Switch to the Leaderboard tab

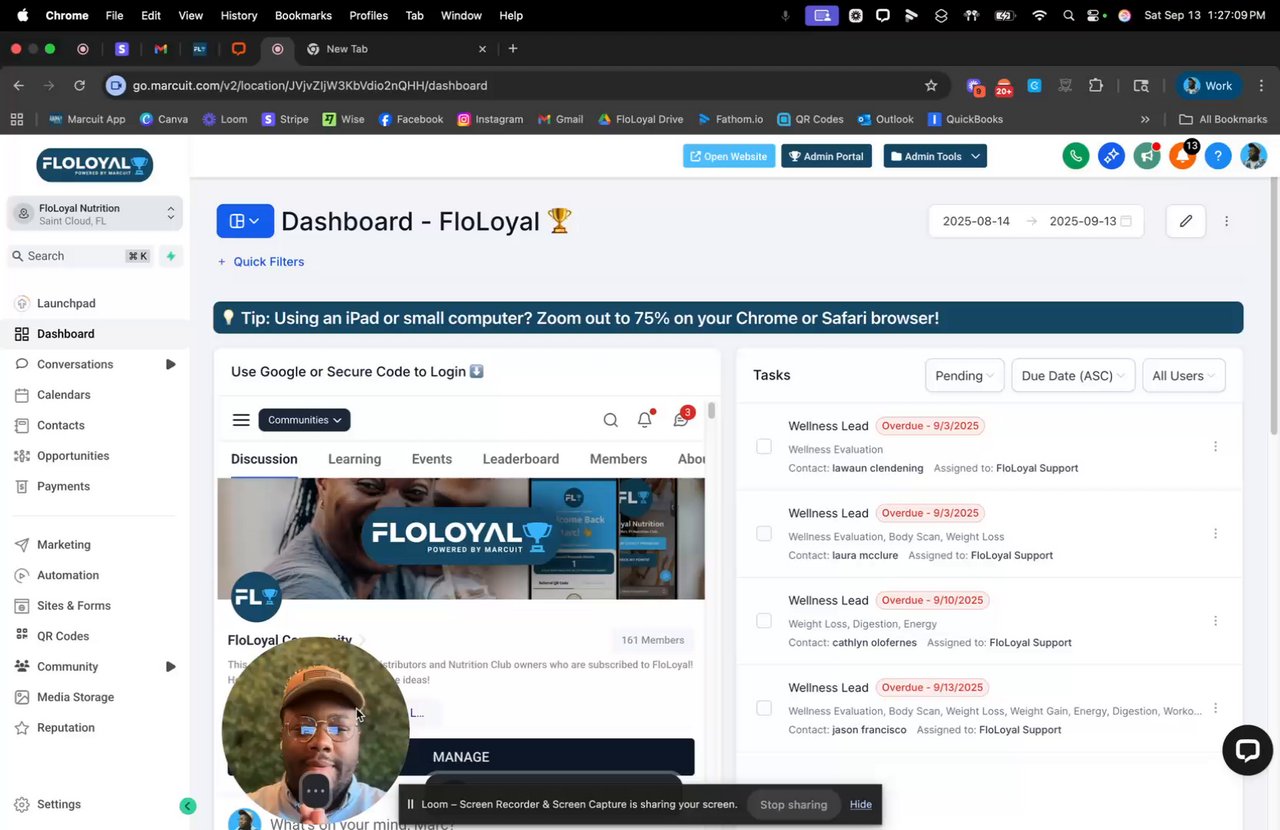(521, 459)
